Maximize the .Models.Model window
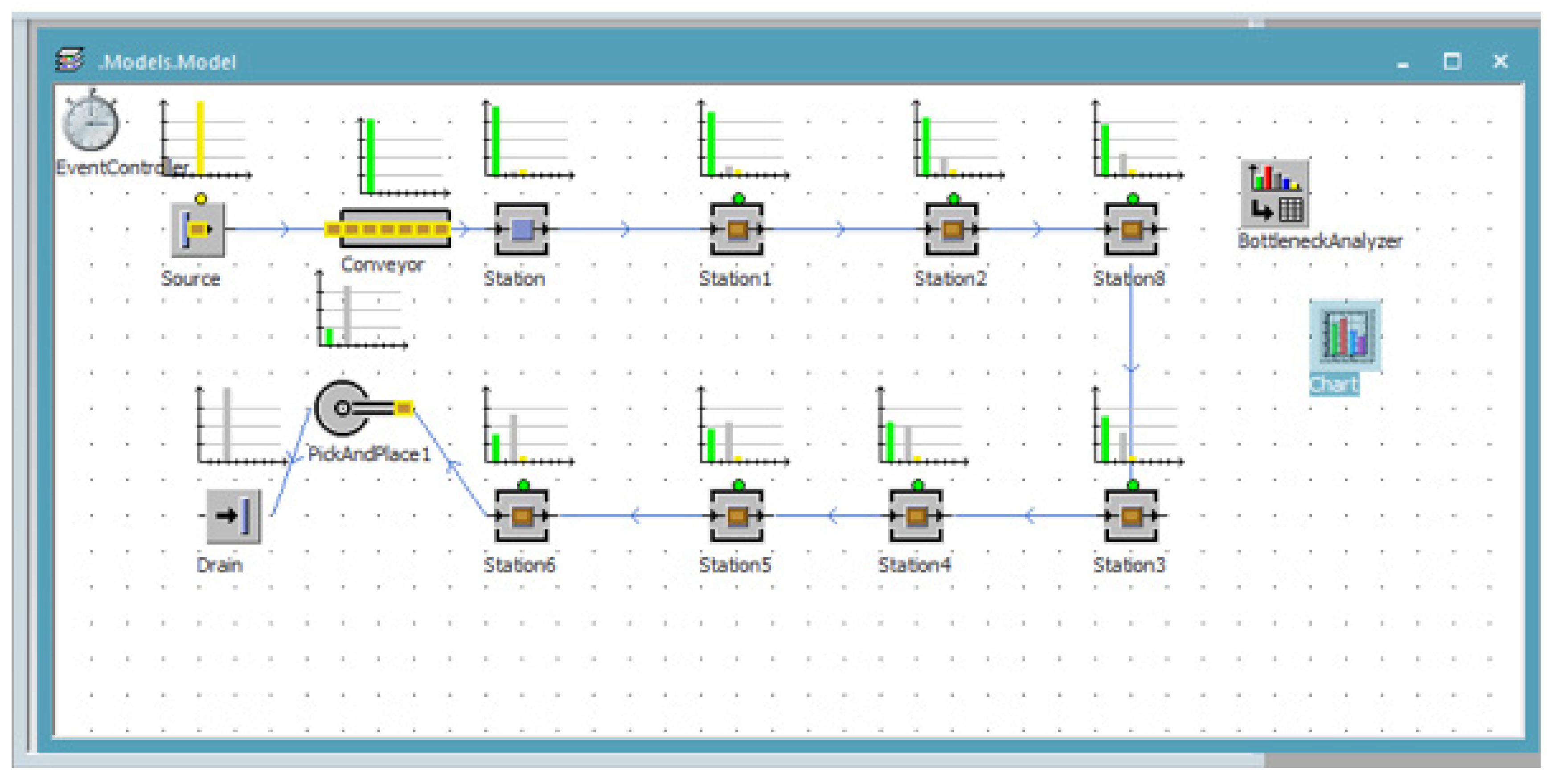The image size is (1554, 784). 1451,61
